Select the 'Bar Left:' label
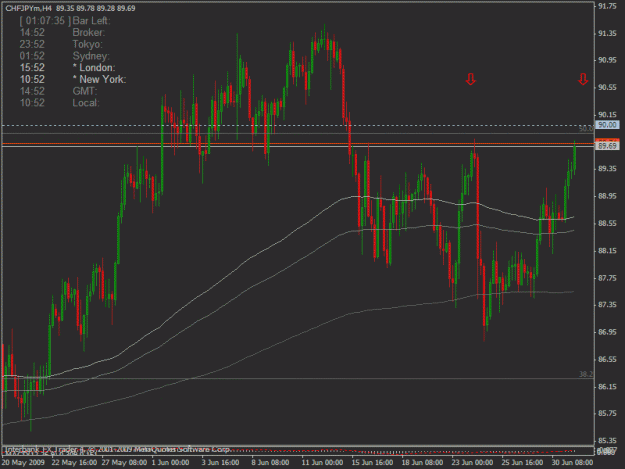 click(x=91, y=21)
